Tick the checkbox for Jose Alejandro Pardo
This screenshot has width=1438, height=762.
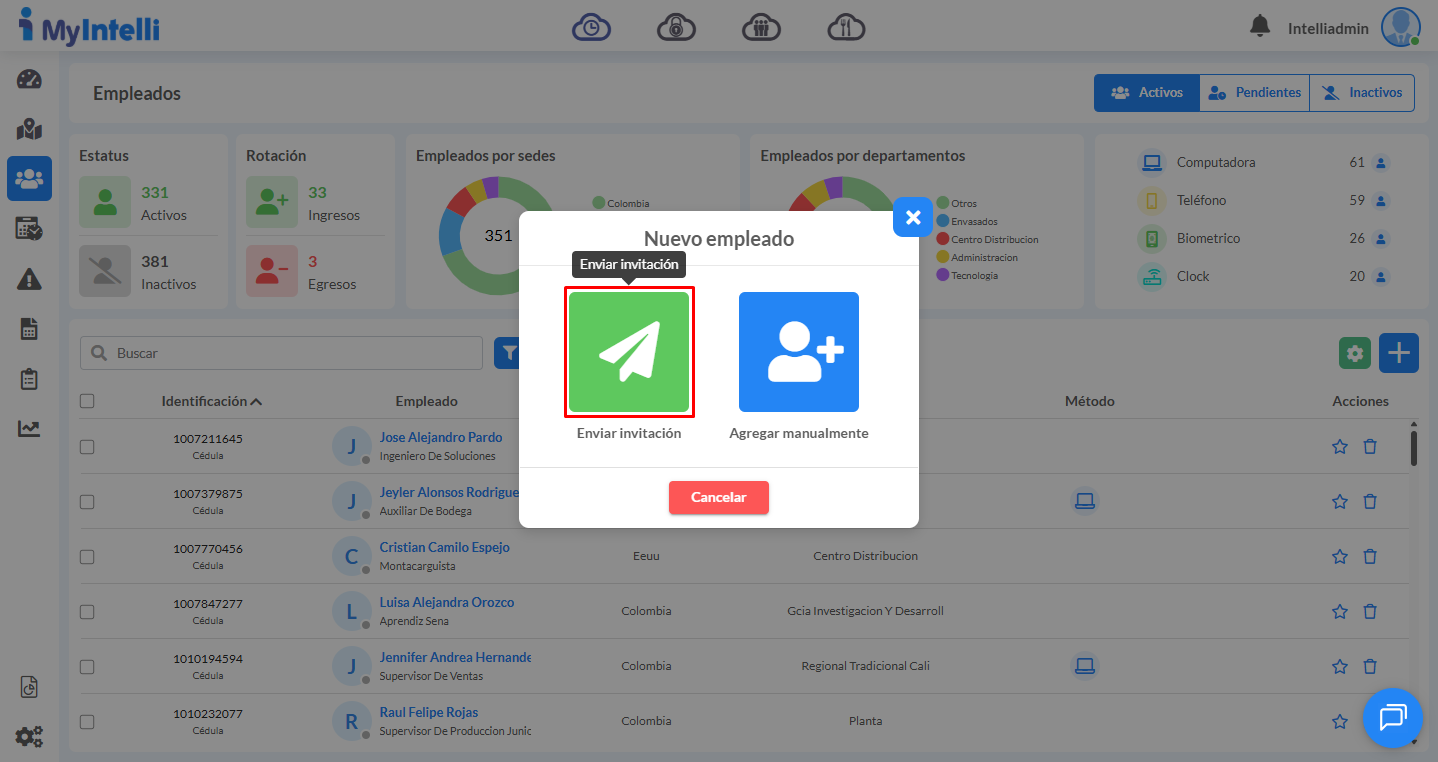click(87, 446)
